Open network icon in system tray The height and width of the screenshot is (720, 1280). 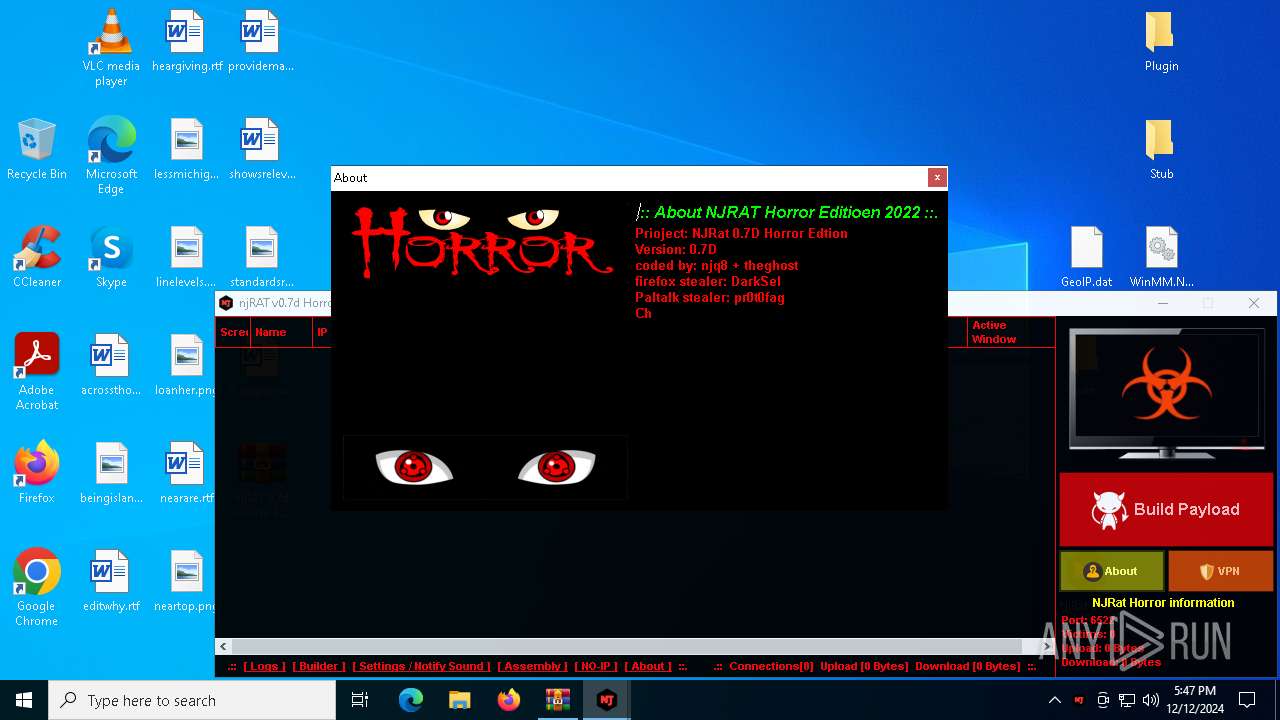pyautogui.click(x=1127, y=700)
